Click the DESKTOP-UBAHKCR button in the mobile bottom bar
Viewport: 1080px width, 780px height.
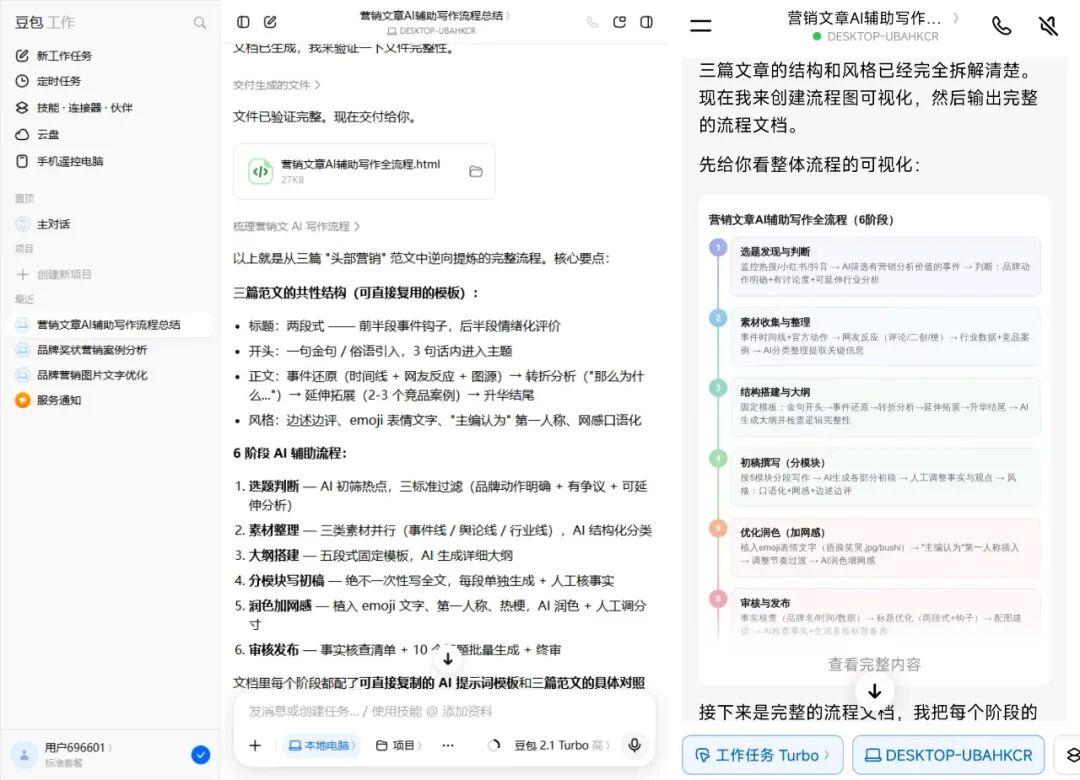(948, 755)
